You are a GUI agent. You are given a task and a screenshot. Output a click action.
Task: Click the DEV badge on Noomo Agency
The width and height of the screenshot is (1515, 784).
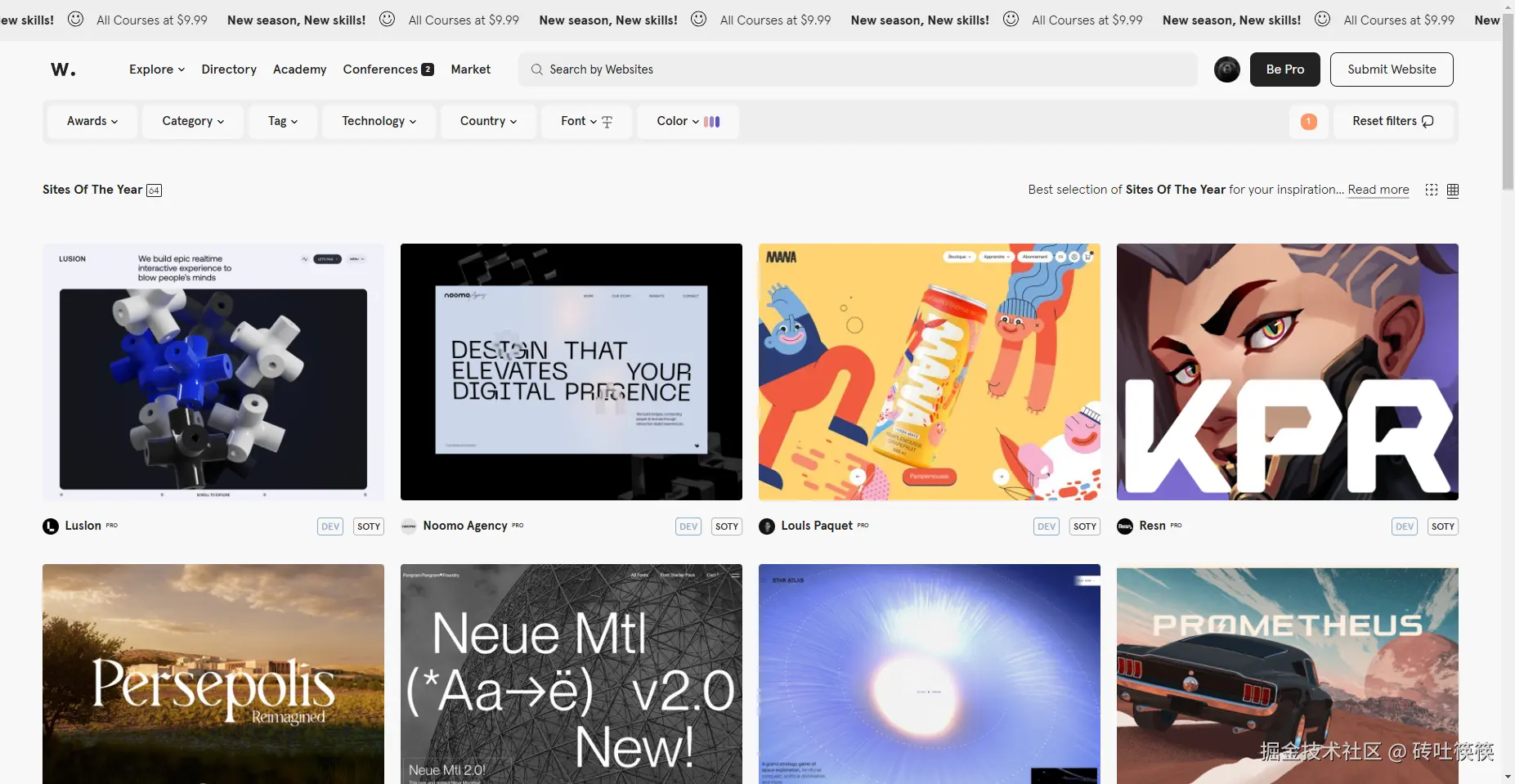point(688,526)
